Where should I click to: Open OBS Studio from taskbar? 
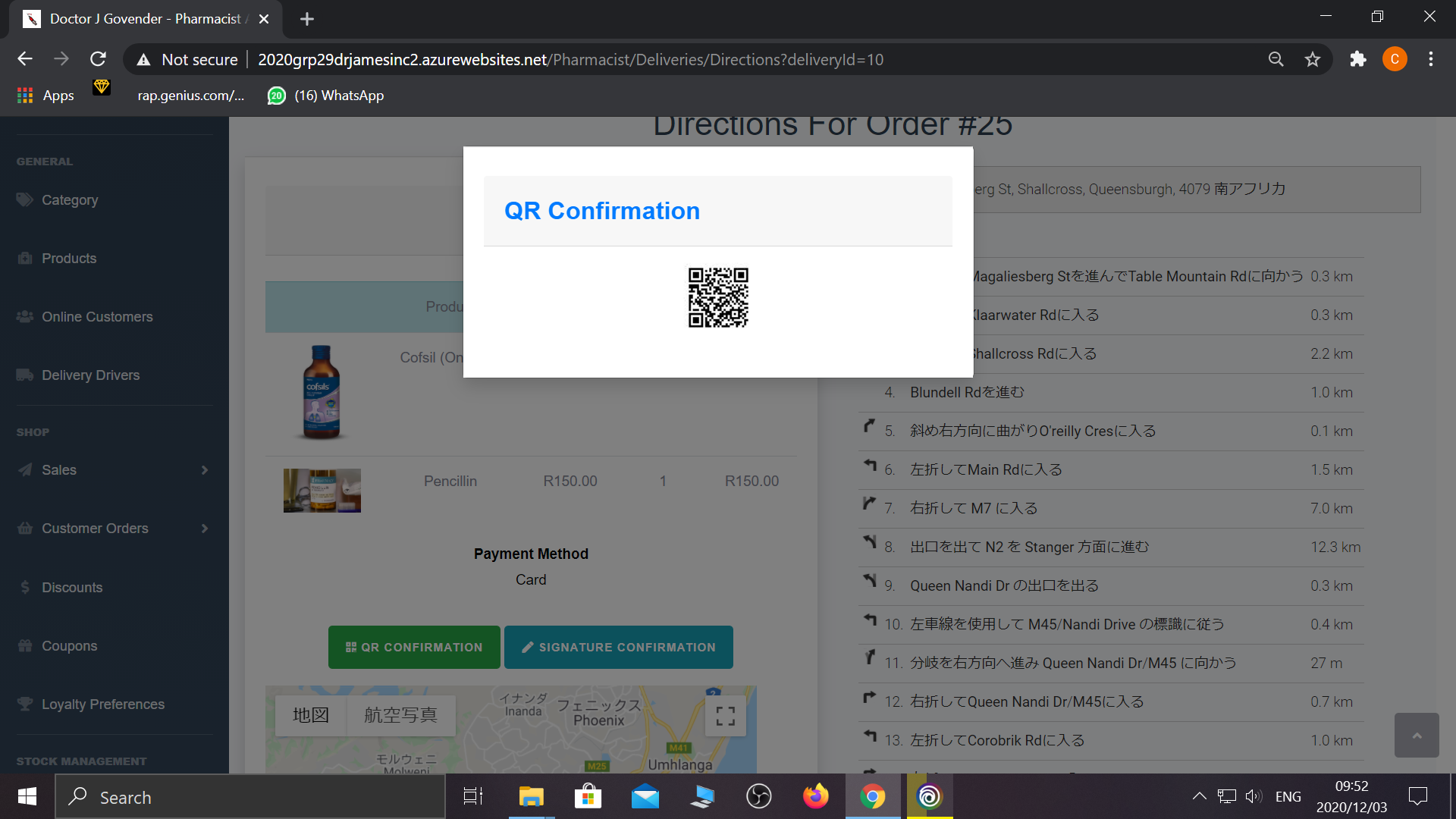click(758, 796)
